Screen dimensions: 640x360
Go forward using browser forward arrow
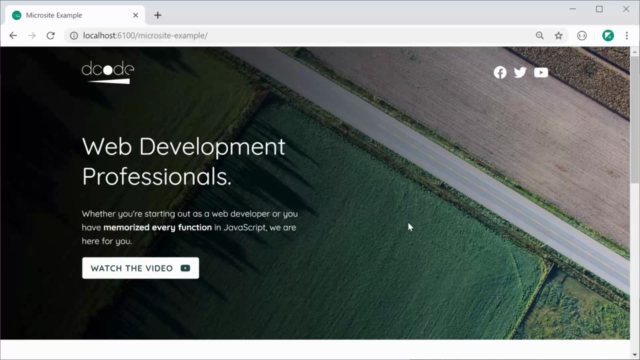coord(32,36)
